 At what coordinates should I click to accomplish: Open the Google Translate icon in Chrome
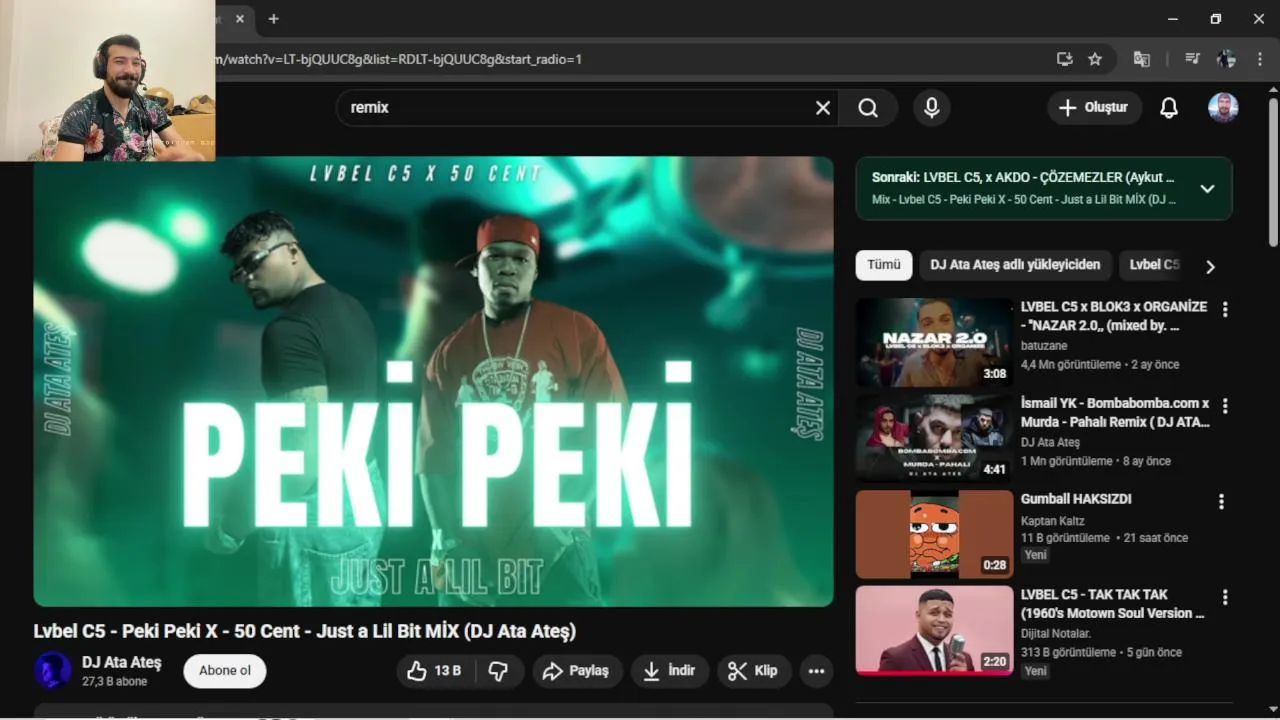pos(1141,59)
